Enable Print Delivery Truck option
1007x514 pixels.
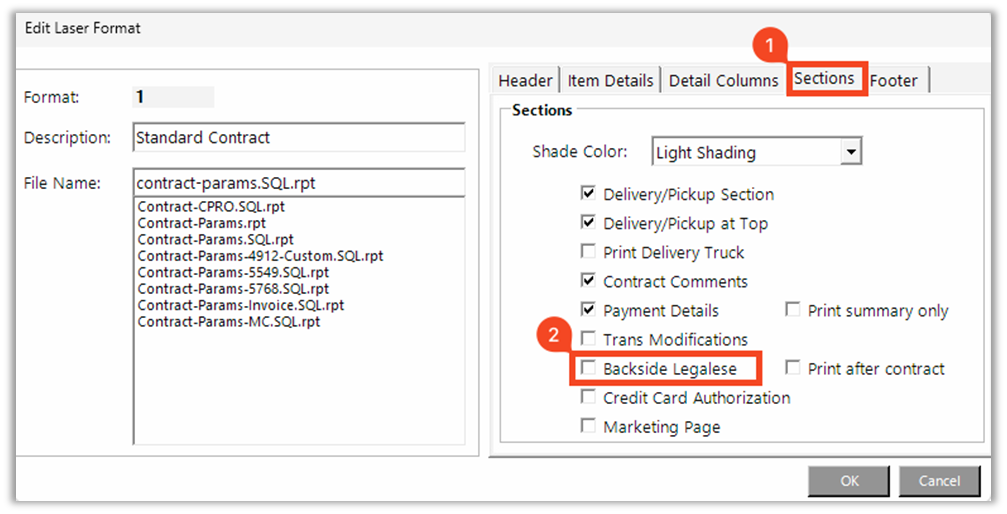point(589,253)
